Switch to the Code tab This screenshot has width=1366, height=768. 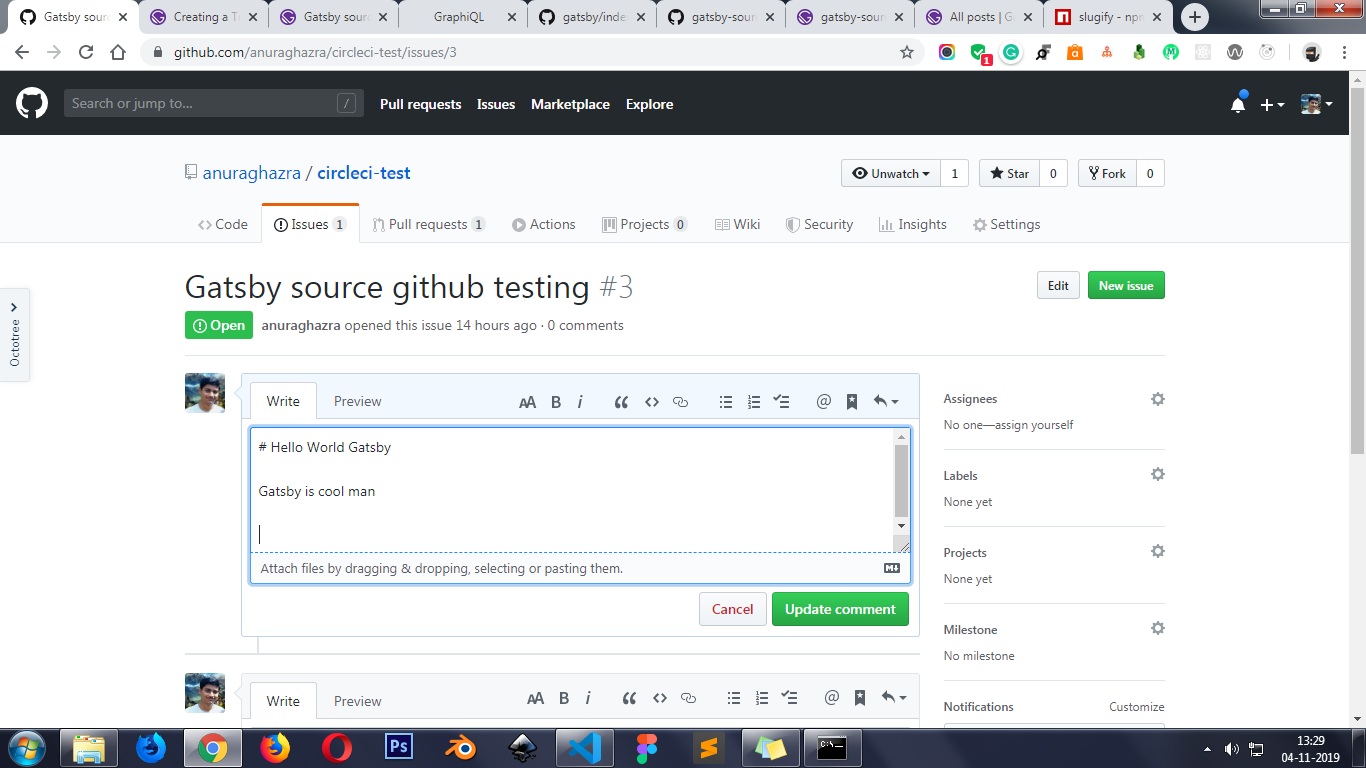[223, 224]
